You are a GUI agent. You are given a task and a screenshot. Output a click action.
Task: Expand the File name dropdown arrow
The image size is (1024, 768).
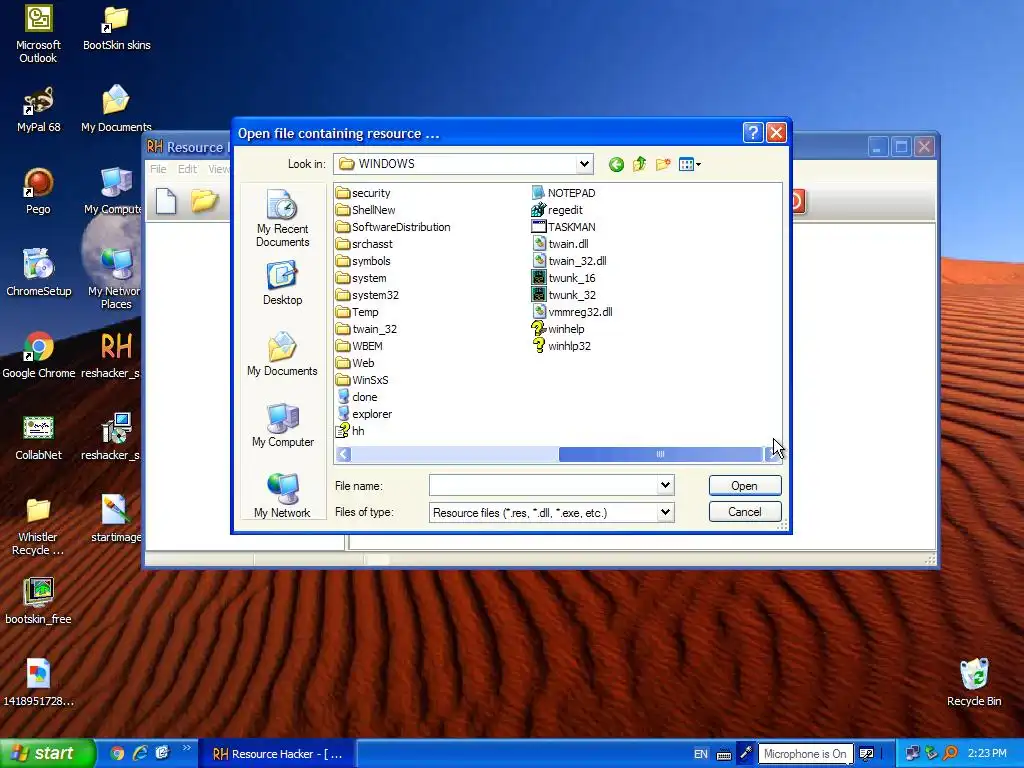(x=665, y=485)
